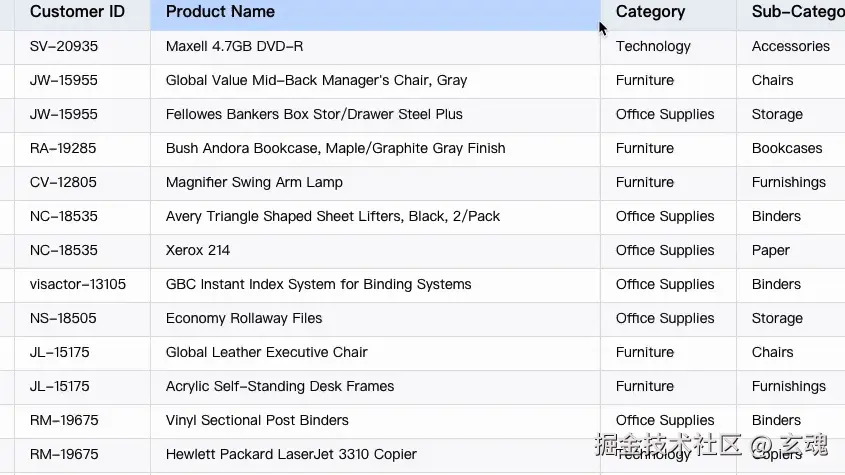The image size is (845, 475).
Task: Click Technology in the Maxell row
Action: coord(668,47)
